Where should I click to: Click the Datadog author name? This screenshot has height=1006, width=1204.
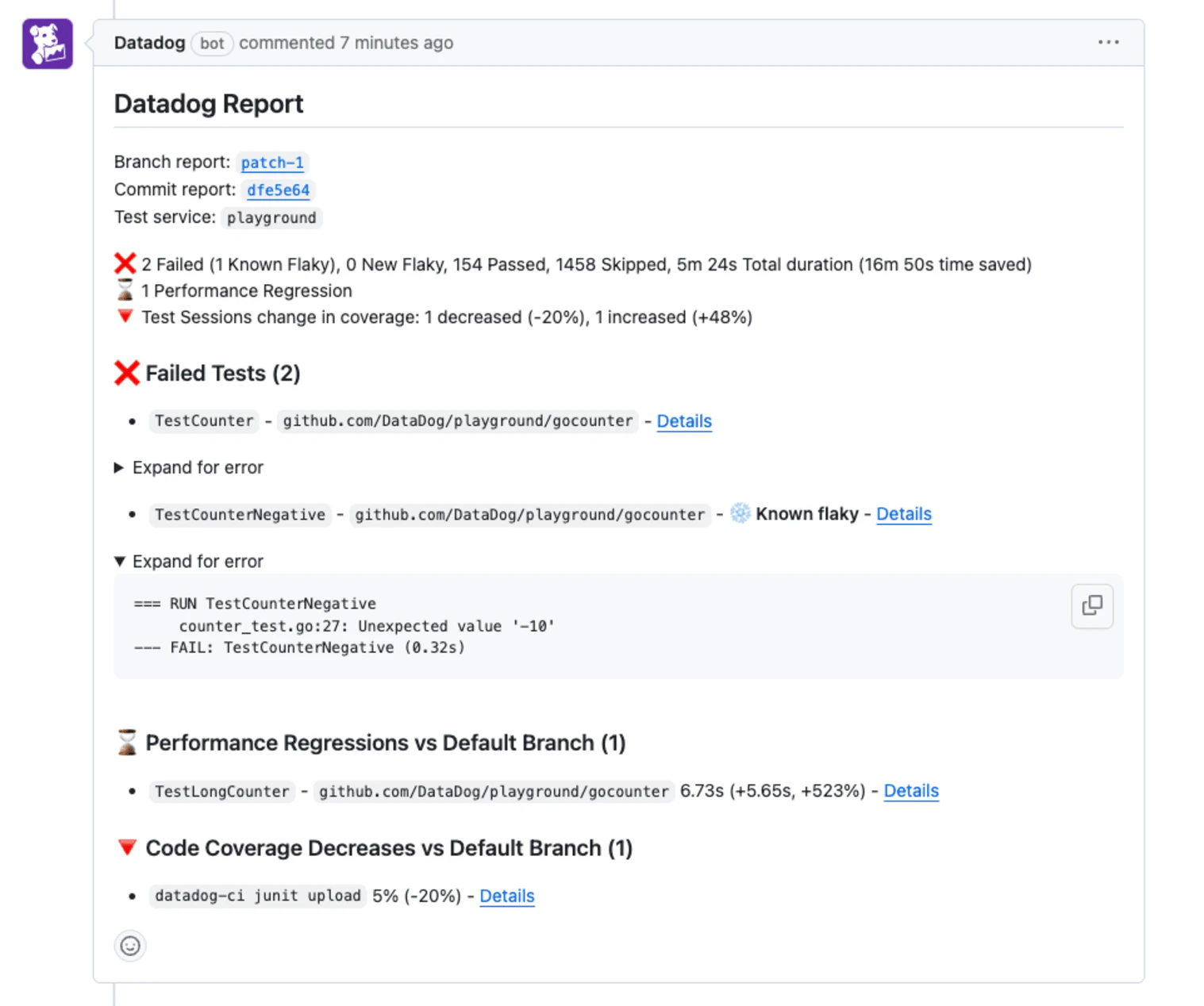click(149, 43)
